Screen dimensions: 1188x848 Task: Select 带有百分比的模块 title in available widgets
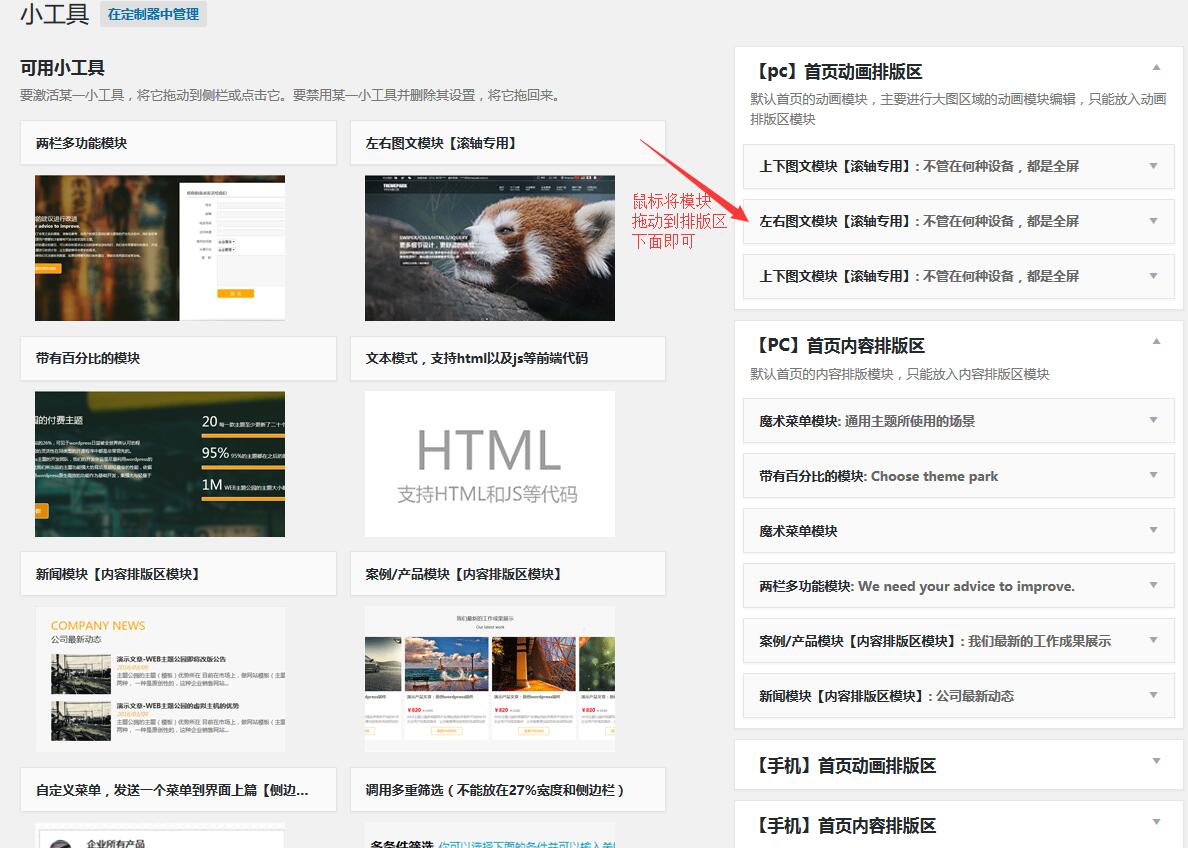click(x=88, y=358)
